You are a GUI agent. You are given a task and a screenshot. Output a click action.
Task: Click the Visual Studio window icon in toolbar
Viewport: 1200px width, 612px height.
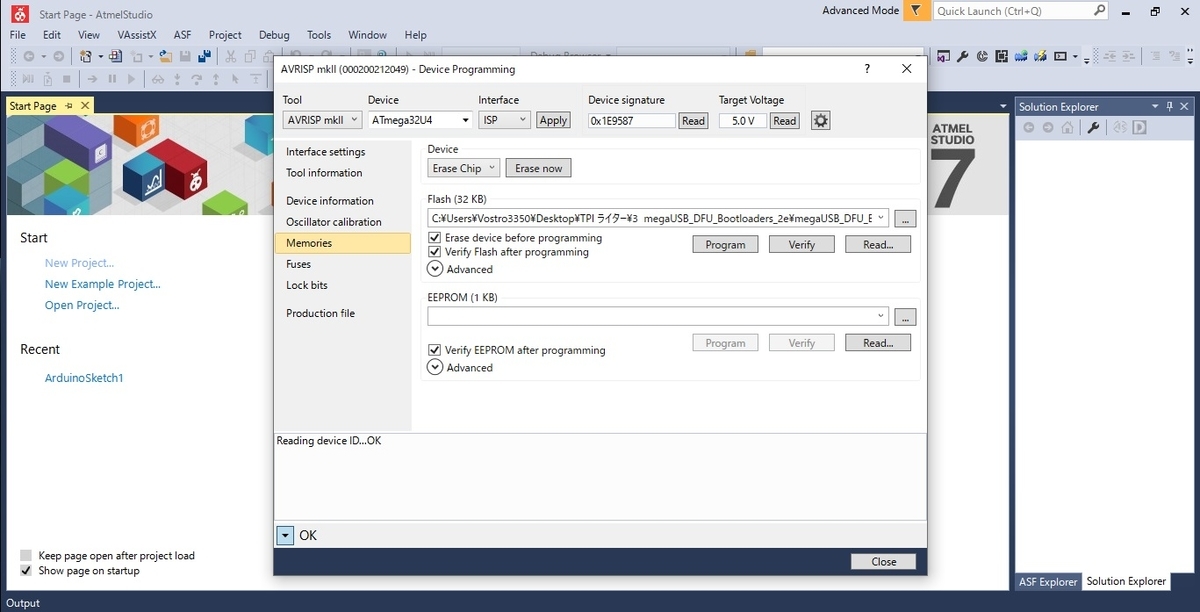coord(943,56)
